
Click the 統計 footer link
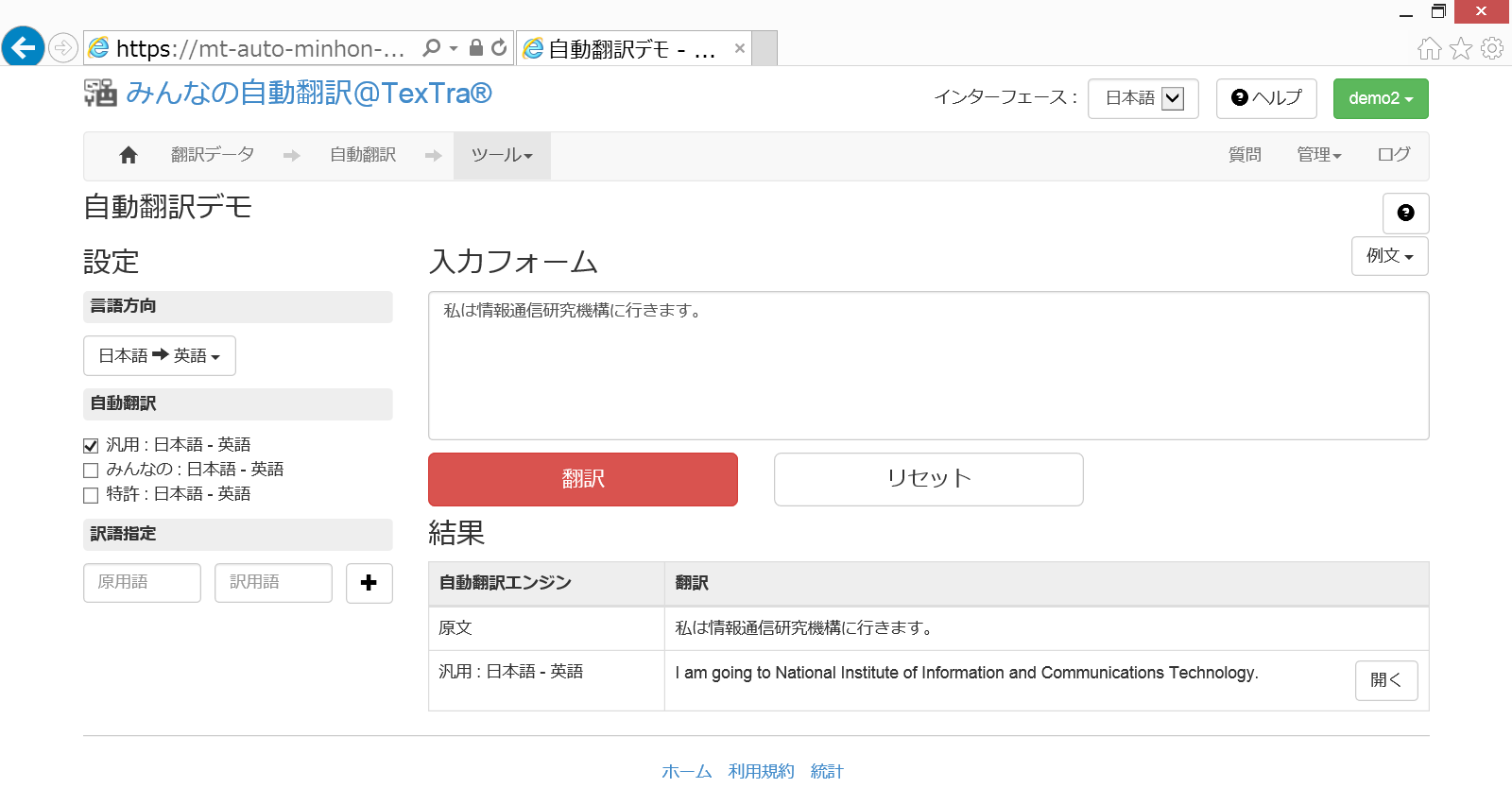point(827,772)
